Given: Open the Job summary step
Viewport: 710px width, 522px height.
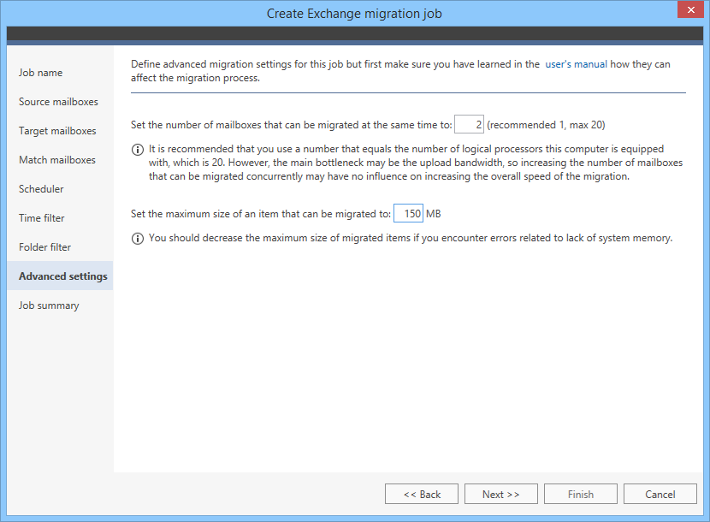Looking at the screenshot, I should point(48,306).
